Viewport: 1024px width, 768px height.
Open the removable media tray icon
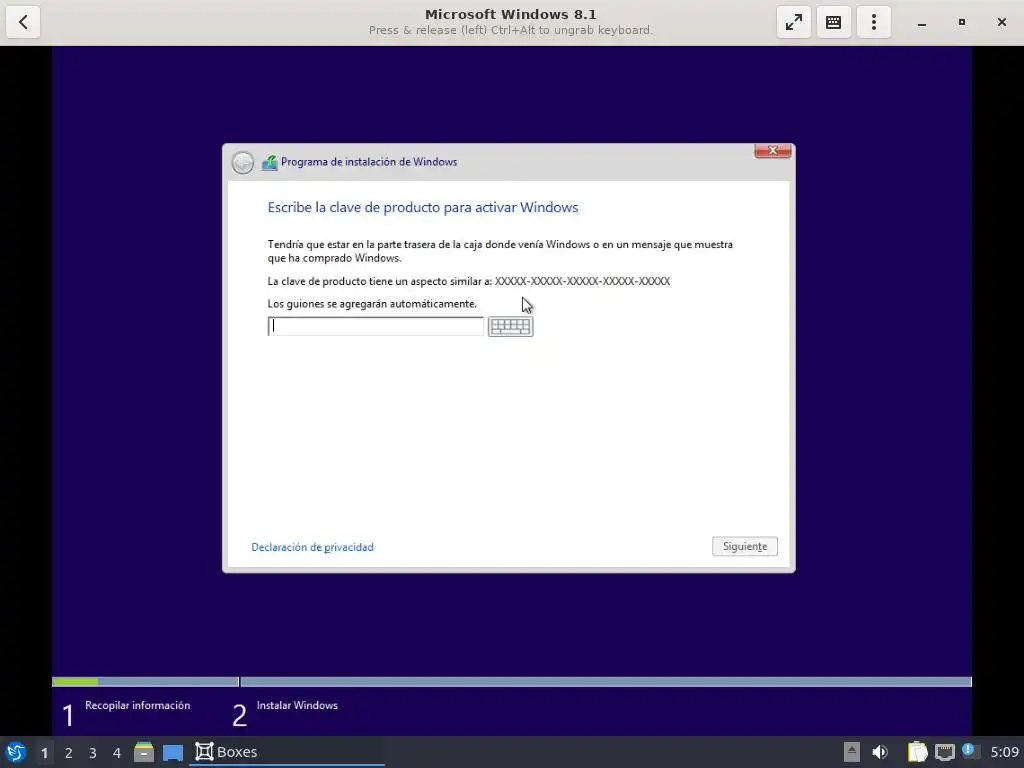[x=852, y=752]
